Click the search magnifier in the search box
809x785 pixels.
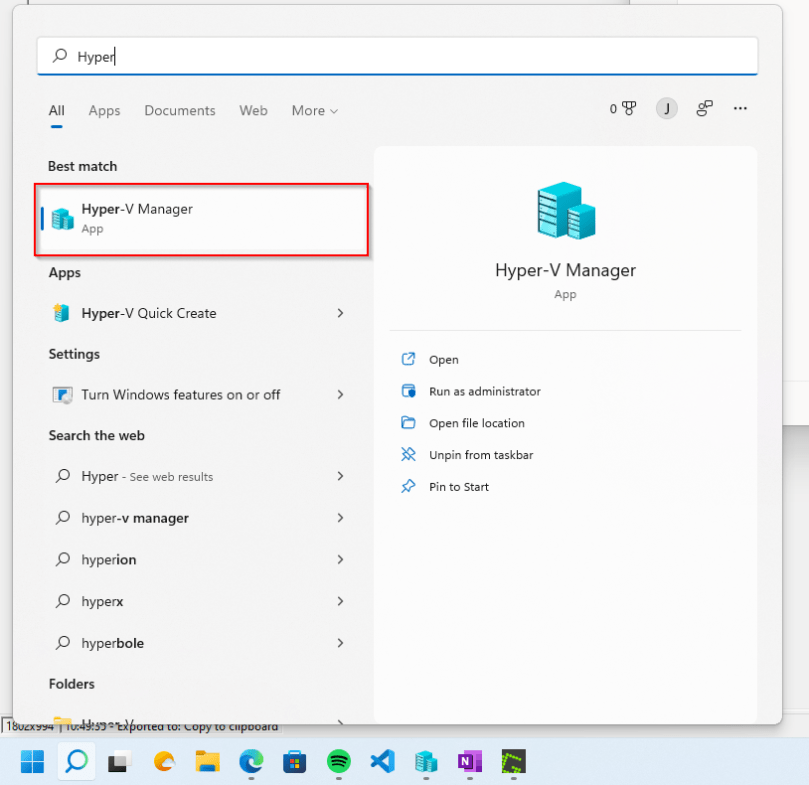[x=57, y=56]
